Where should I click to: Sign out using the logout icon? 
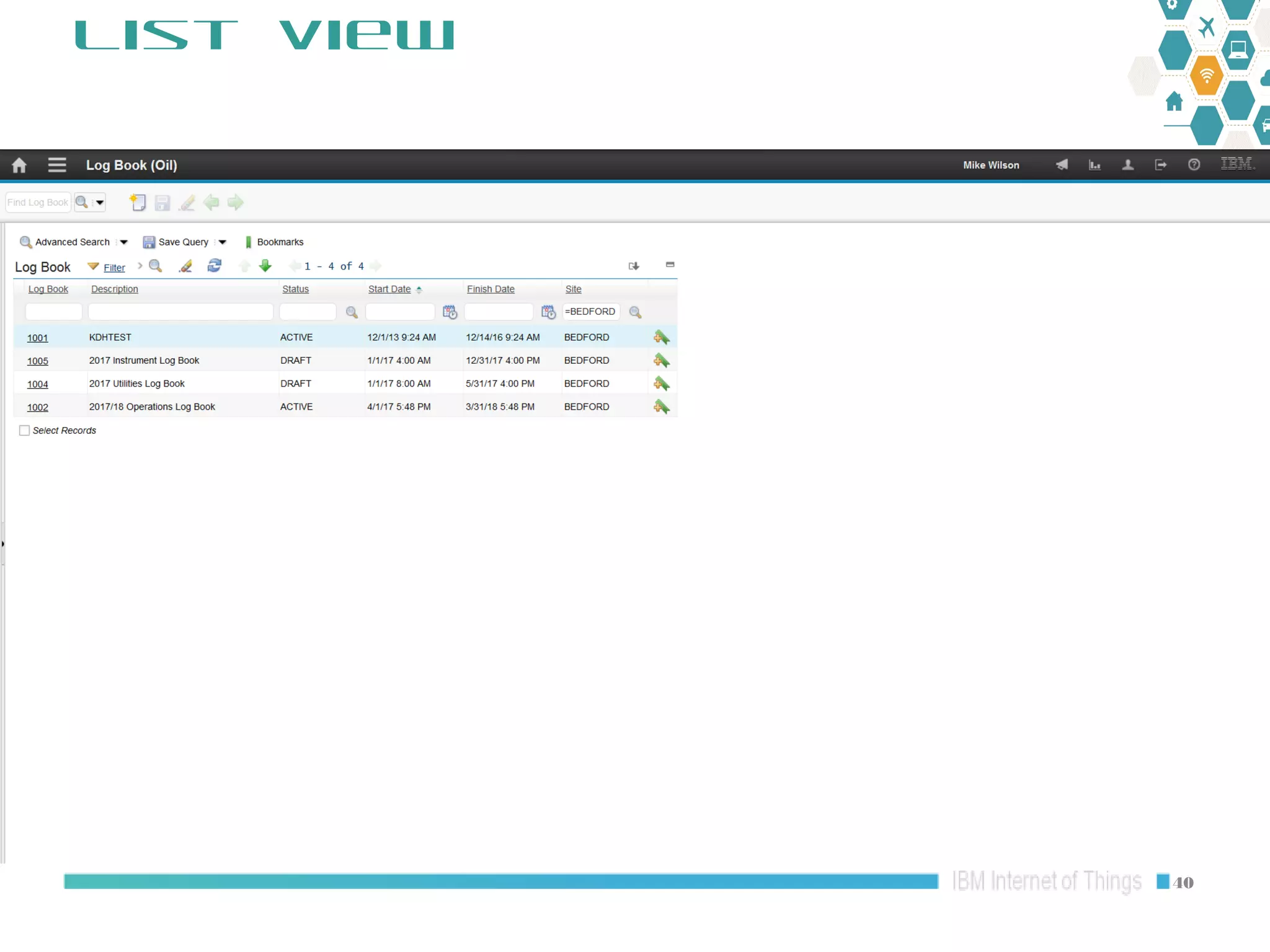tap(1161, 165)
